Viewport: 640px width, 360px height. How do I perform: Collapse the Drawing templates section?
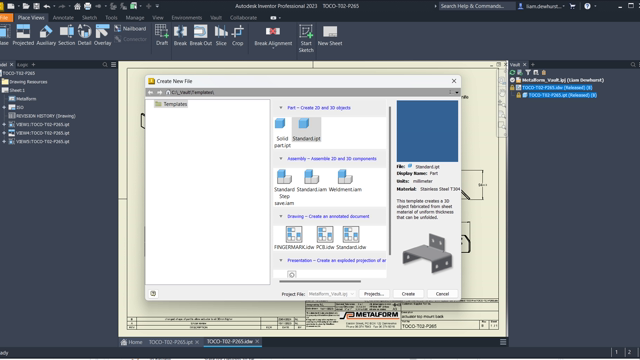(x=281, y=216)
